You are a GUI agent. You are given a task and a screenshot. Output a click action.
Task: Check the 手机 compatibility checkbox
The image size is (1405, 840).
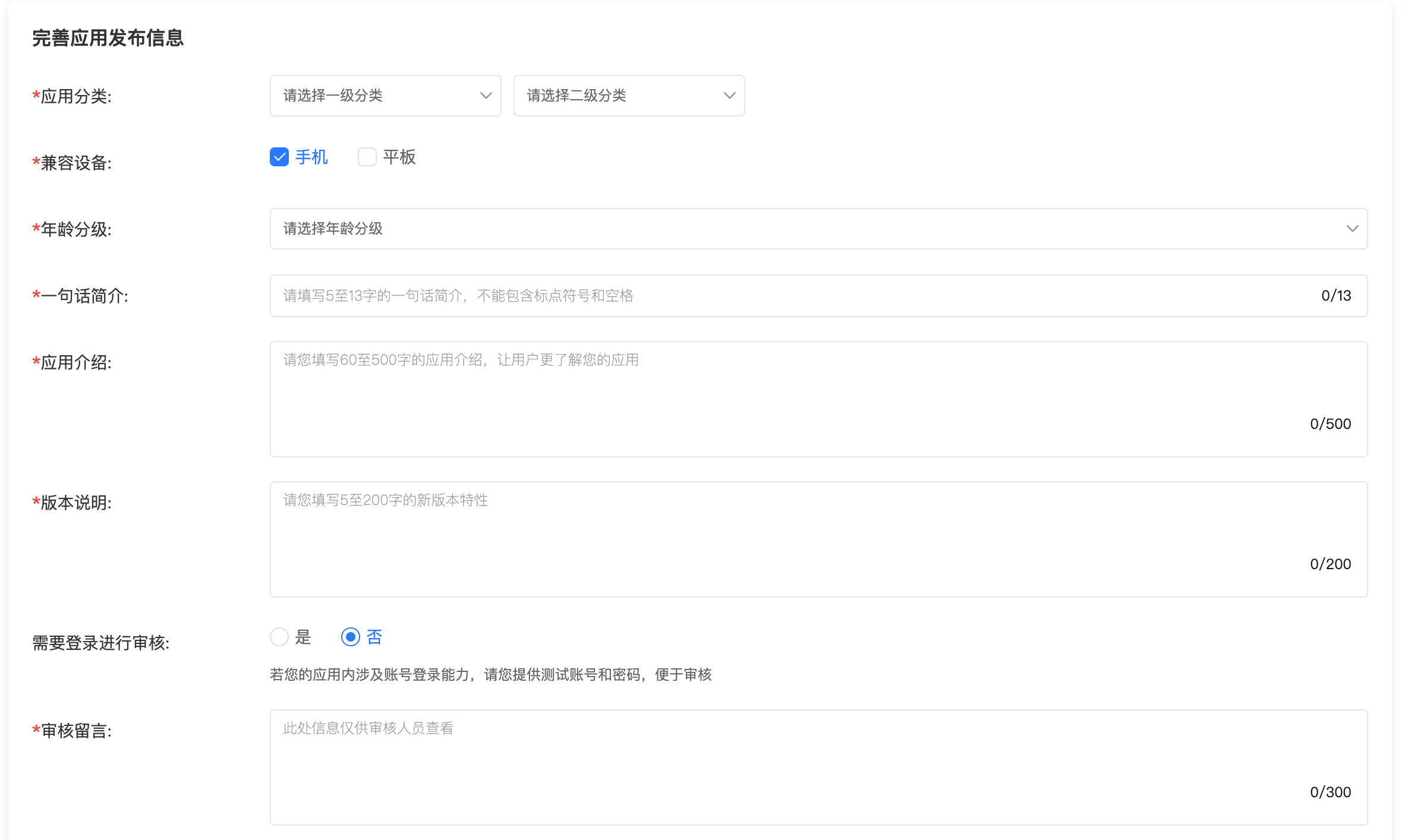tap(279, 157)
